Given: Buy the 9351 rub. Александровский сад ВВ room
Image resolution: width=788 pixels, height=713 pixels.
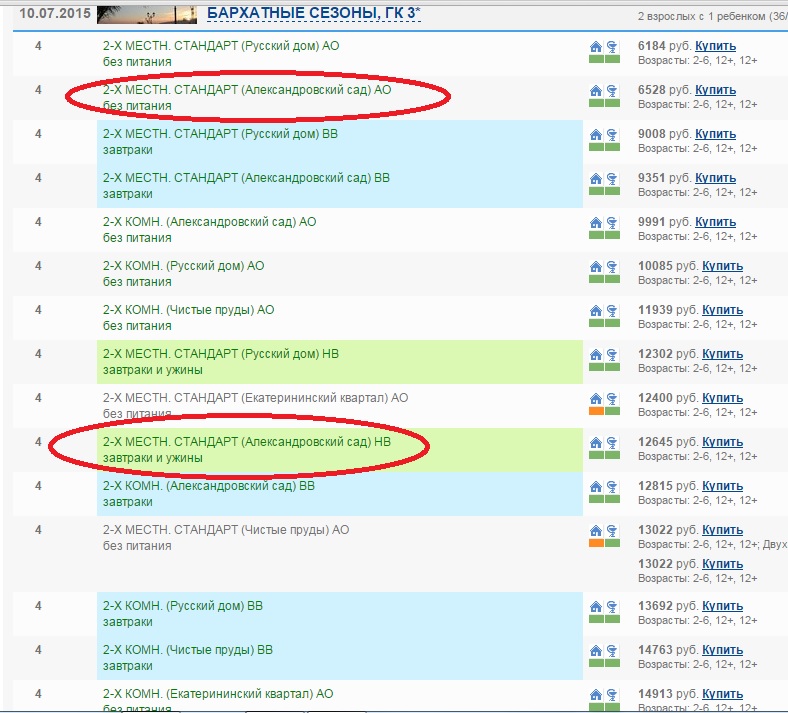Looking at the screenshot, I should (715, 178).
